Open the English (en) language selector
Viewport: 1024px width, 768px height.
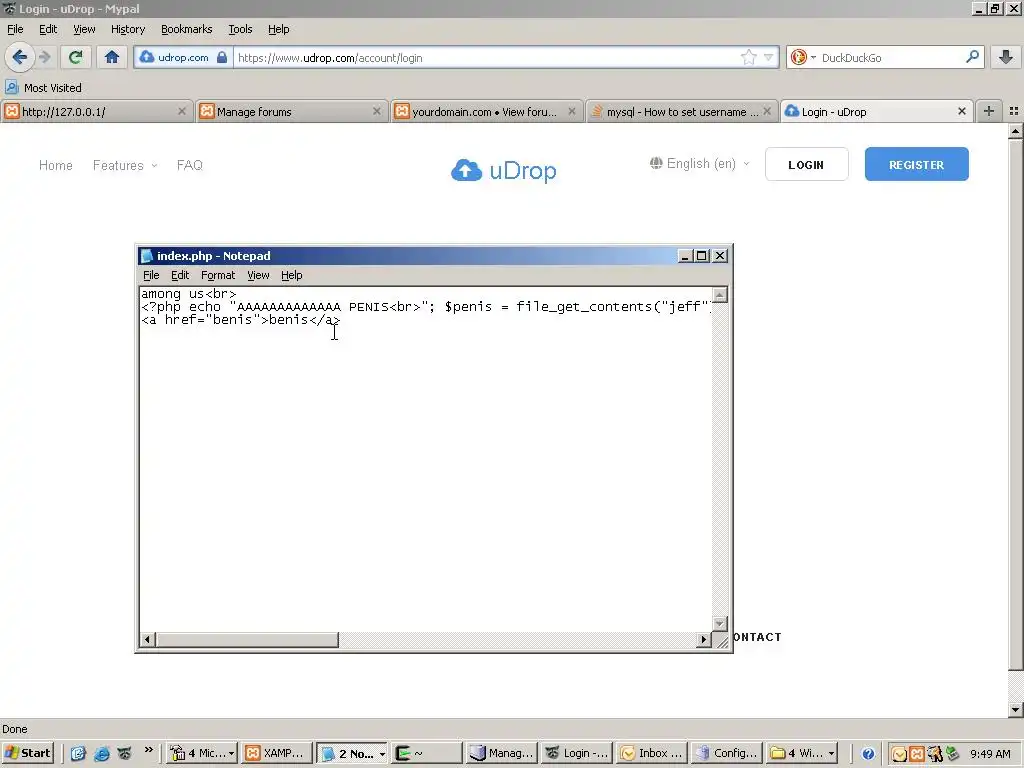coord(699,163)
